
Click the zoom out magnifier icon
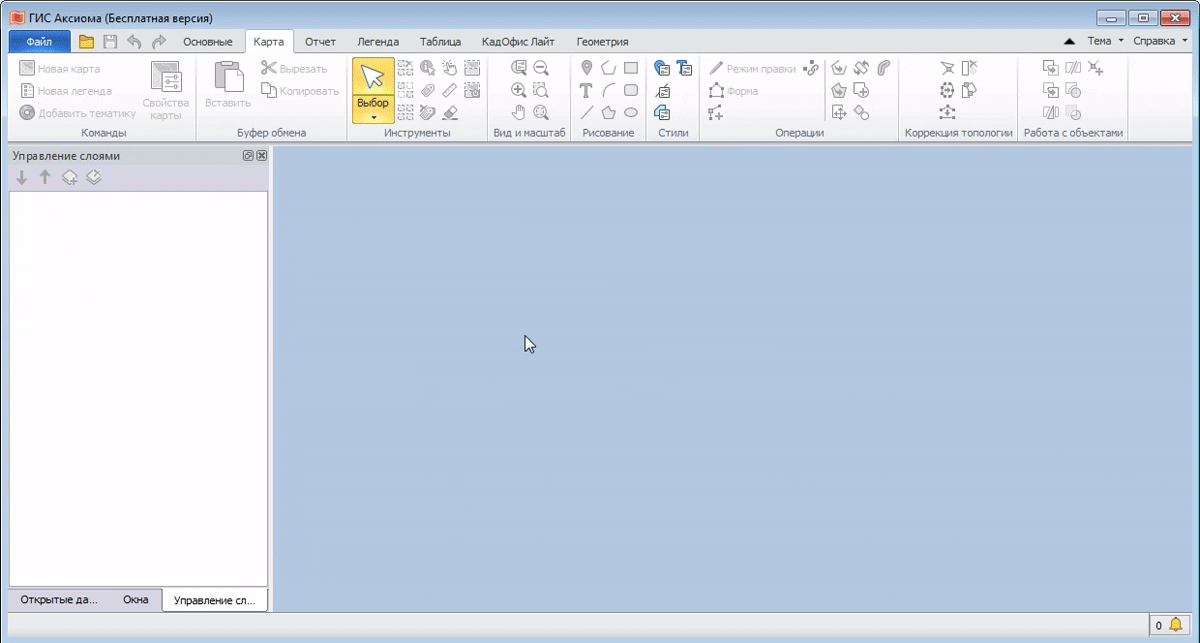[x=541, y=68]
